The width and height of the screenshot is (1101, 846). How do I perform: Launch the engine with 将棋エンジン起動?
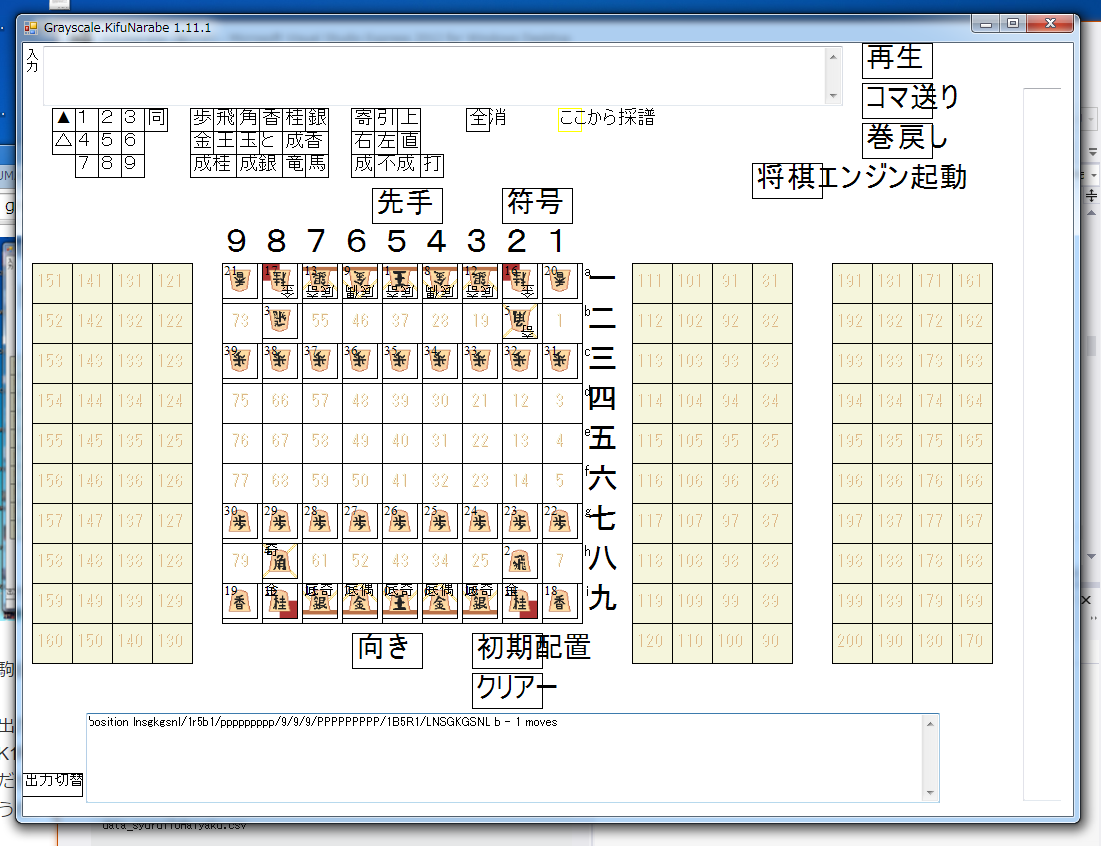coord(860,180)
